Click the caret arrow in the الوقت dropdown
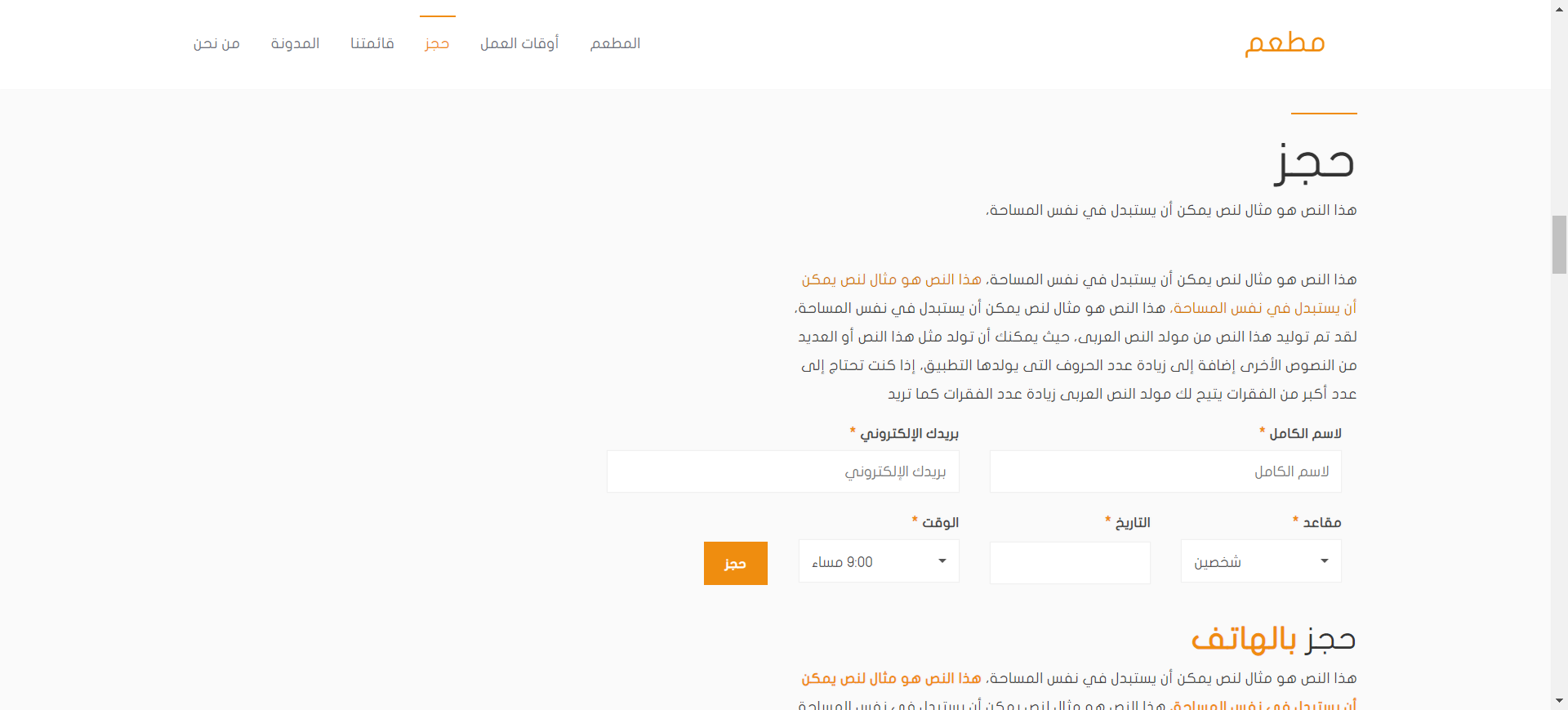 (x=942, y=561)
